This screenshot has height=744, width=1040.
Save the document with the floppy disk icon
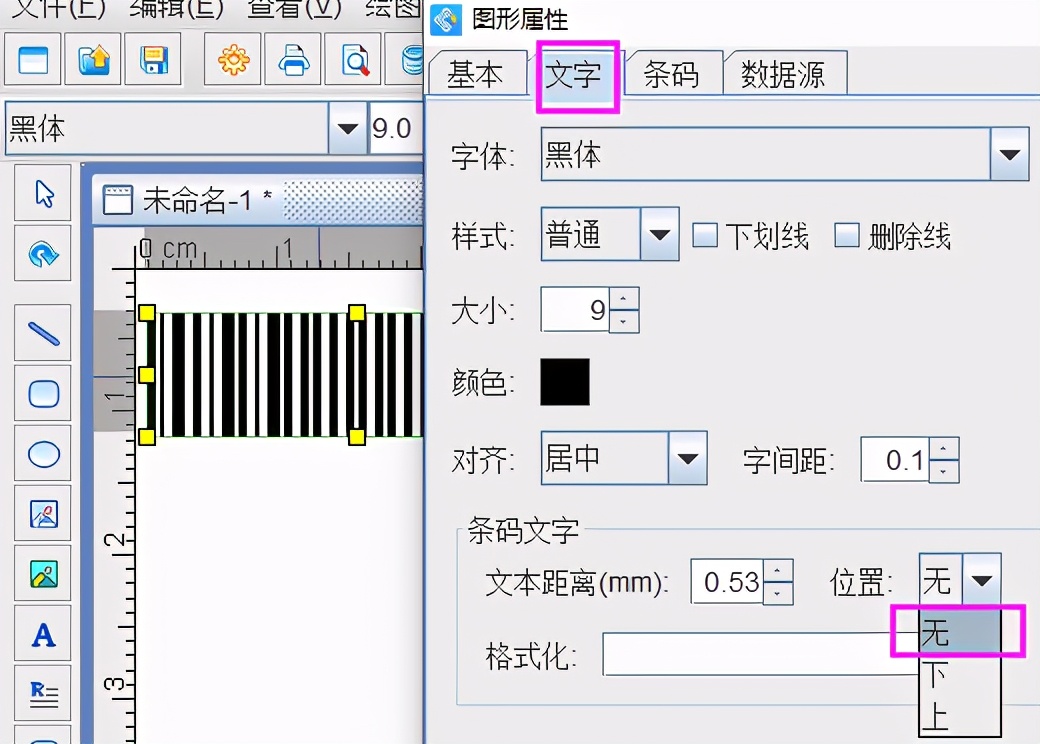click(154, 59)
